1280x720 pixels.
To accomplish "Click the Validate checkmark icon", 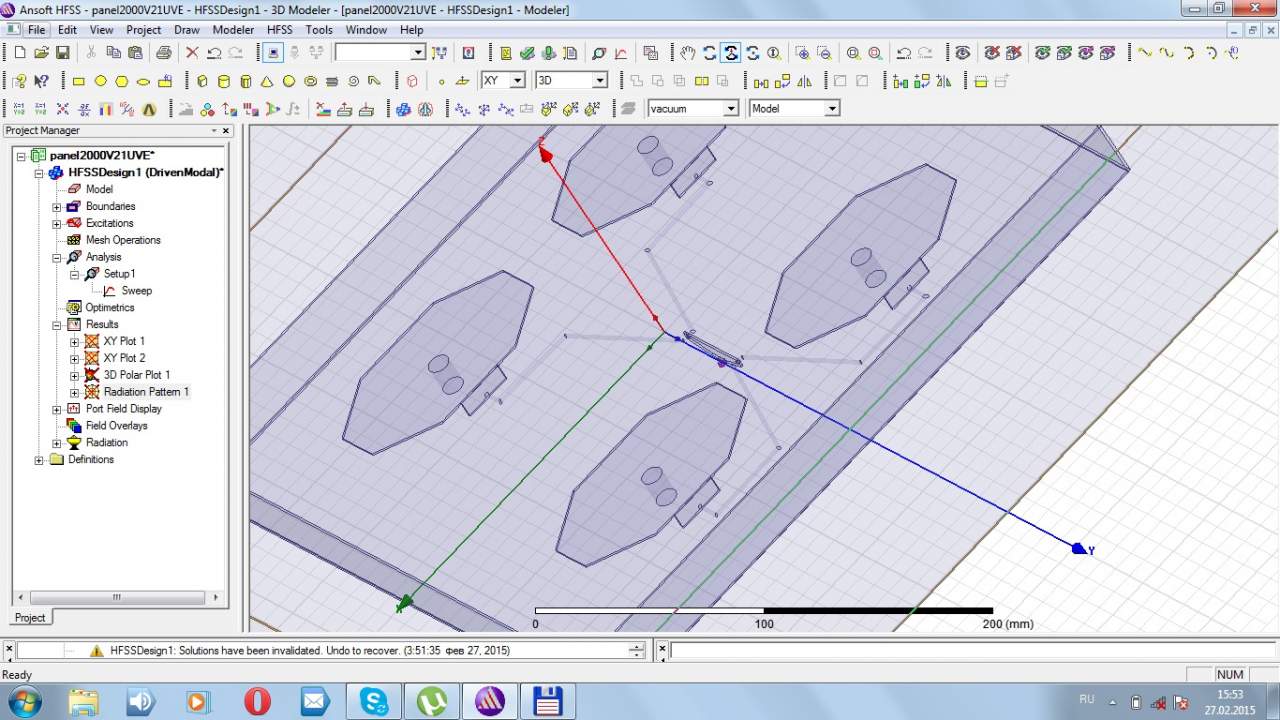I will (x=528, y=53).
